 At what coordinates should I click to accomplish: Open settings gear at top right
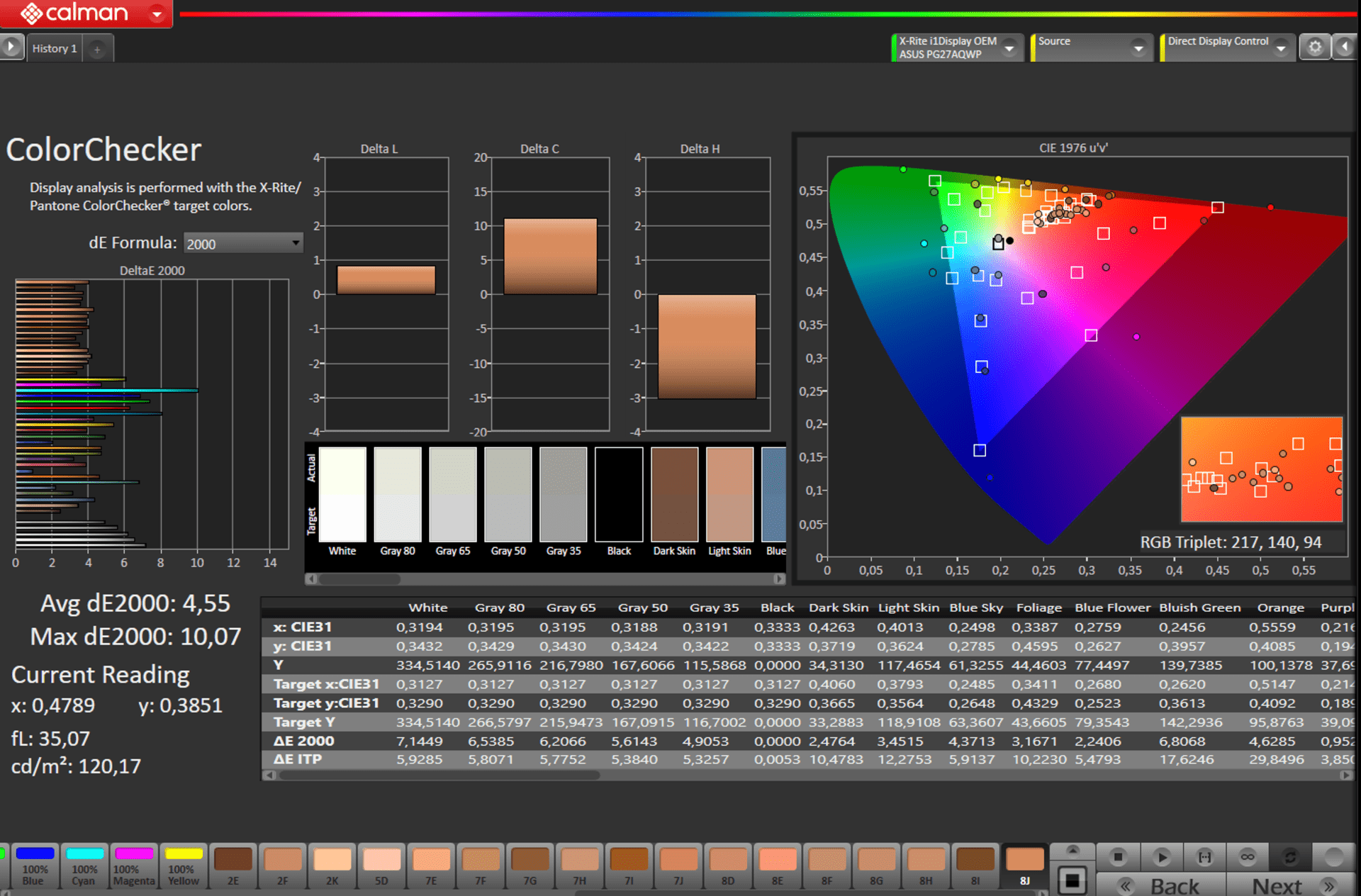tap(1315, 47)
